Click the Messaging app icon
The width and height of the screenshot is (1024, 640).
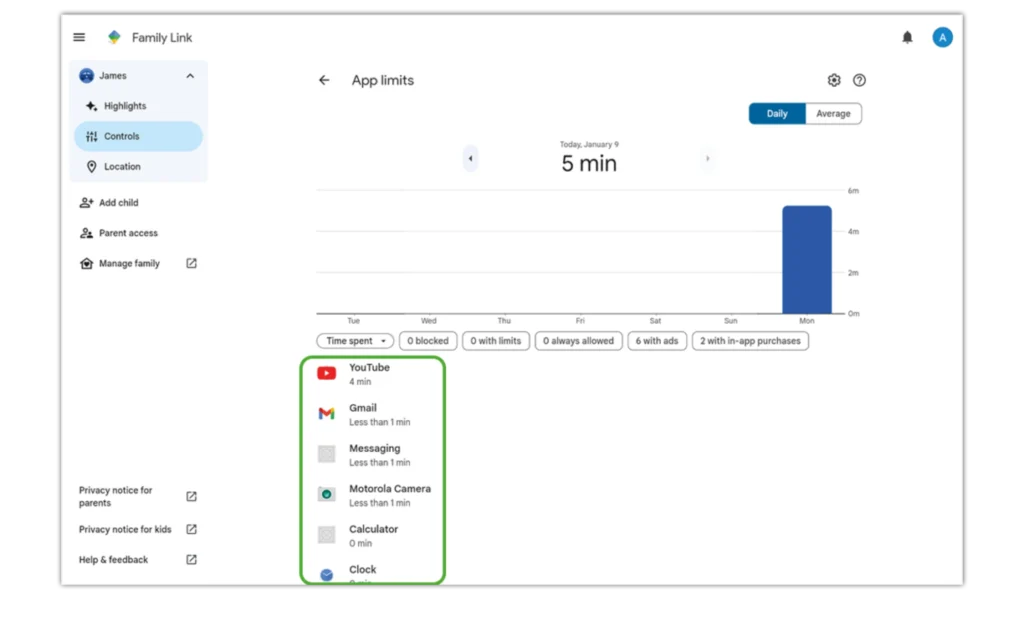(327, 454)
